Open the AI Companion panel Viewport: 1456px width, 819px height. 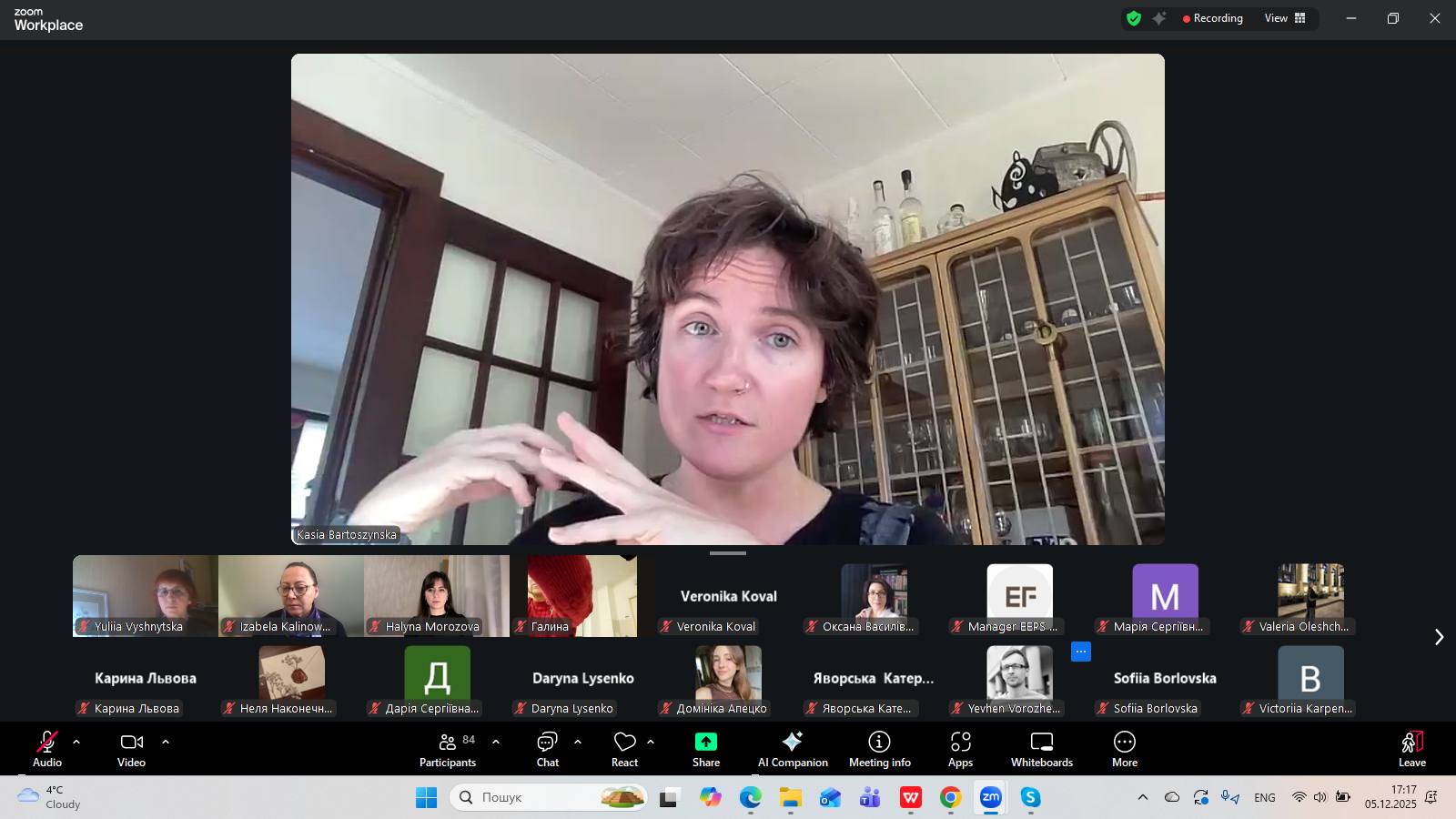click(x=792, y=749)
